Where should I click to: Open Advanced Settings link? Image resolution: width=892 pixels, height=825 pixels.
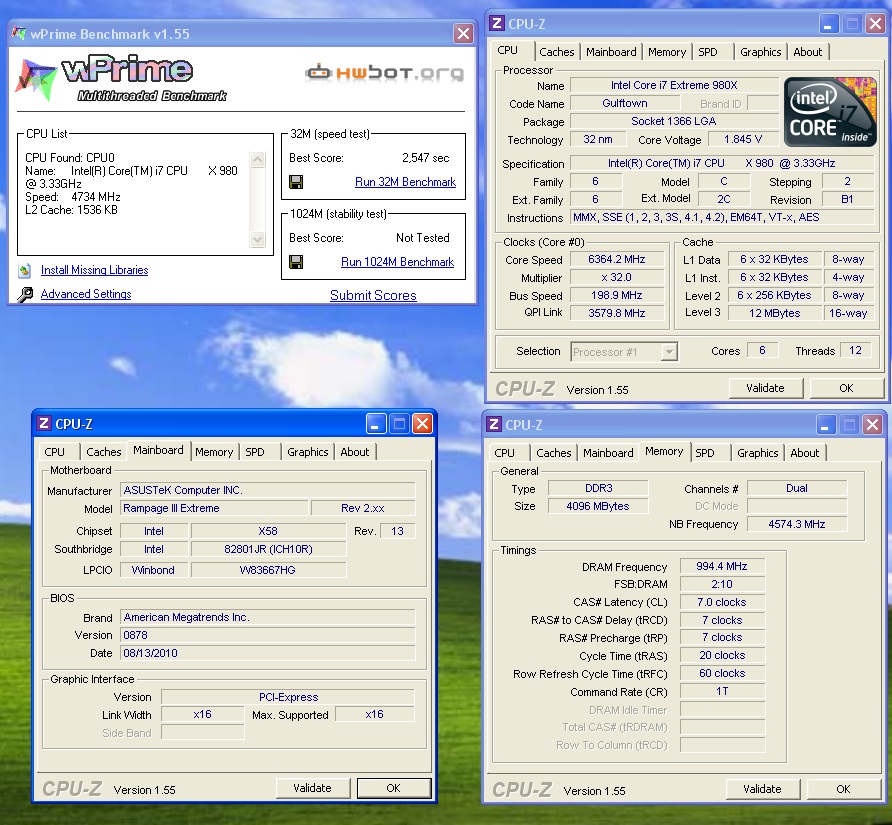tap(86, 294)
